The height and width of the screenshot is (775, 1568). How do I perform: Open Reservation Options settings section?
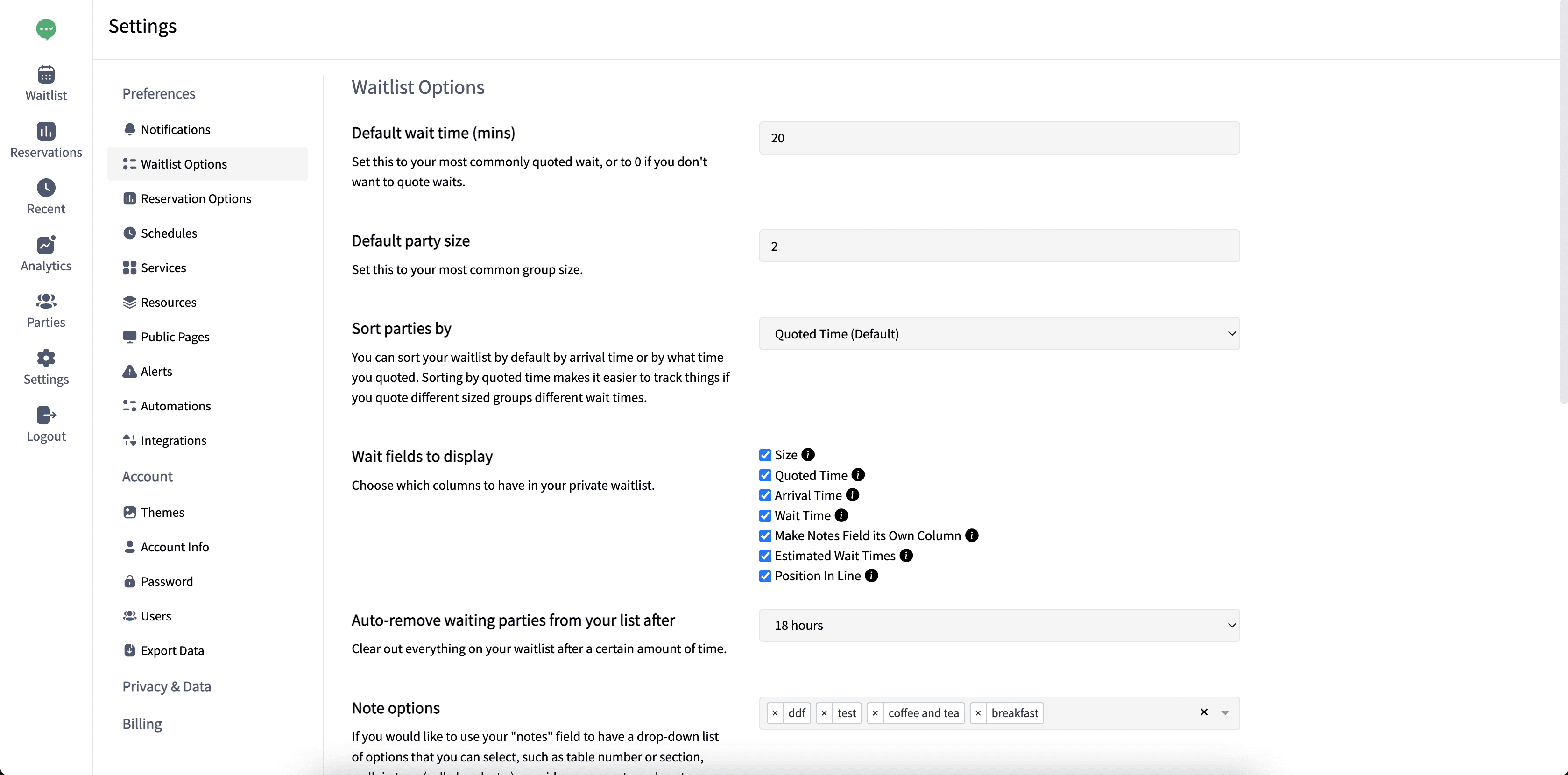click(x=195, y=198)
